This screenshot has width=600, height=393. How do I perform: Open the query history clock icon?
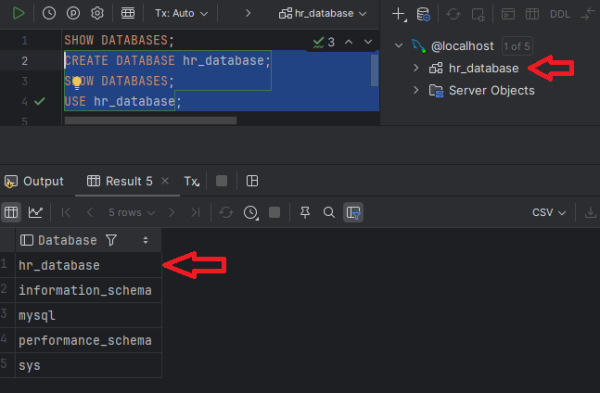[49, 13]
